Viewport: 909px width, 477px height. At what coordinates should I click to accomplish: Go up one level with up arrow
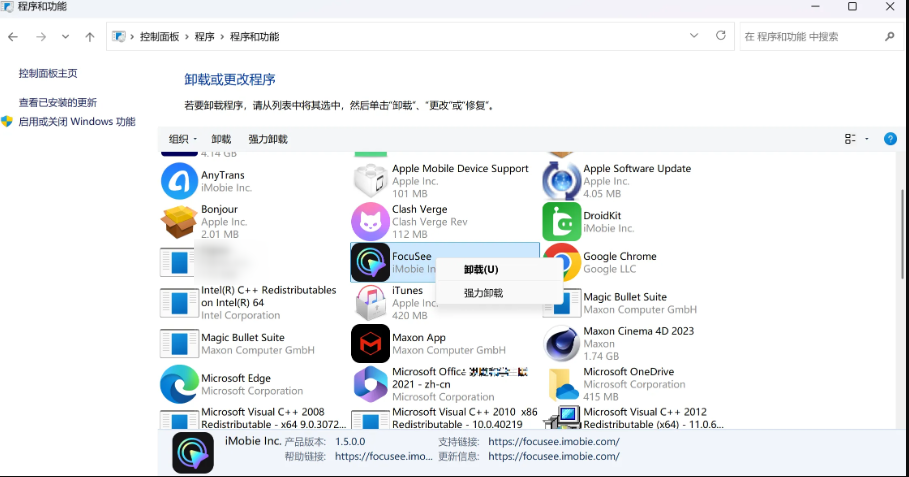90,37
